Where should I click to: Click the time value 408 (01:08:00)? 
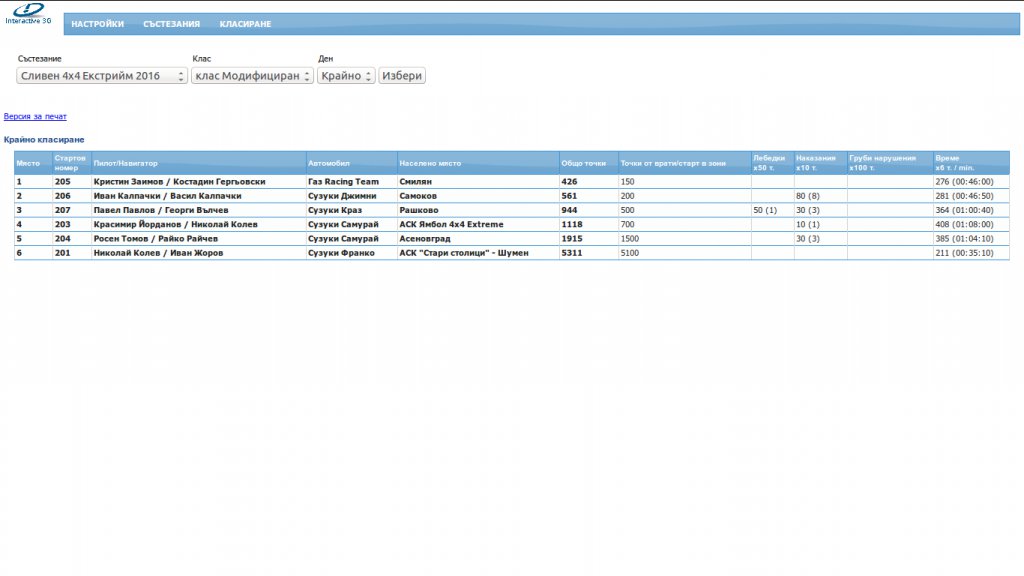(964, 225)
